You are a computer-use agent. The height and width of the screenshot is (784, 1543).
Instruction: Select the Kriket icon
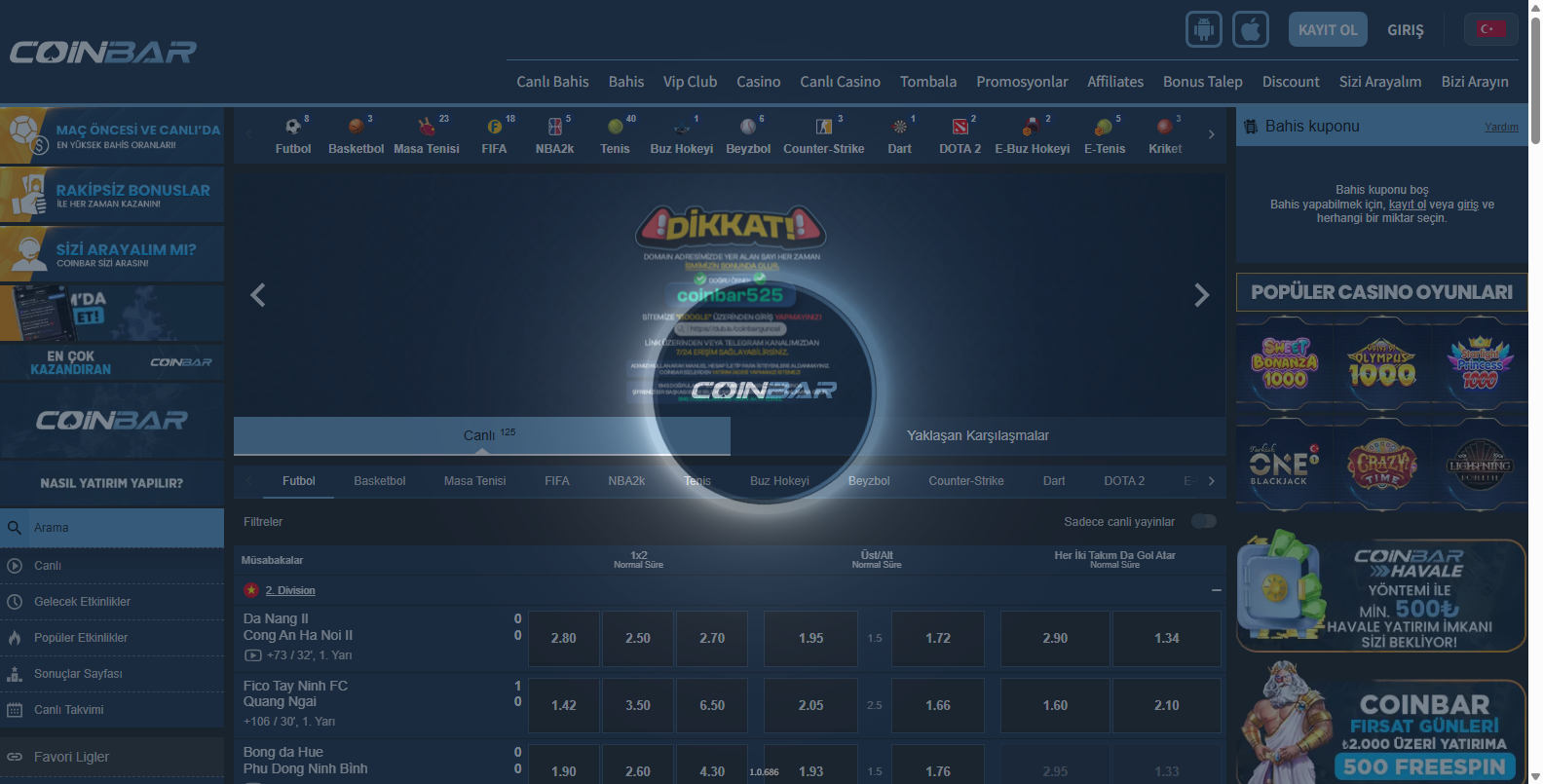click(x=1164, y=127)
